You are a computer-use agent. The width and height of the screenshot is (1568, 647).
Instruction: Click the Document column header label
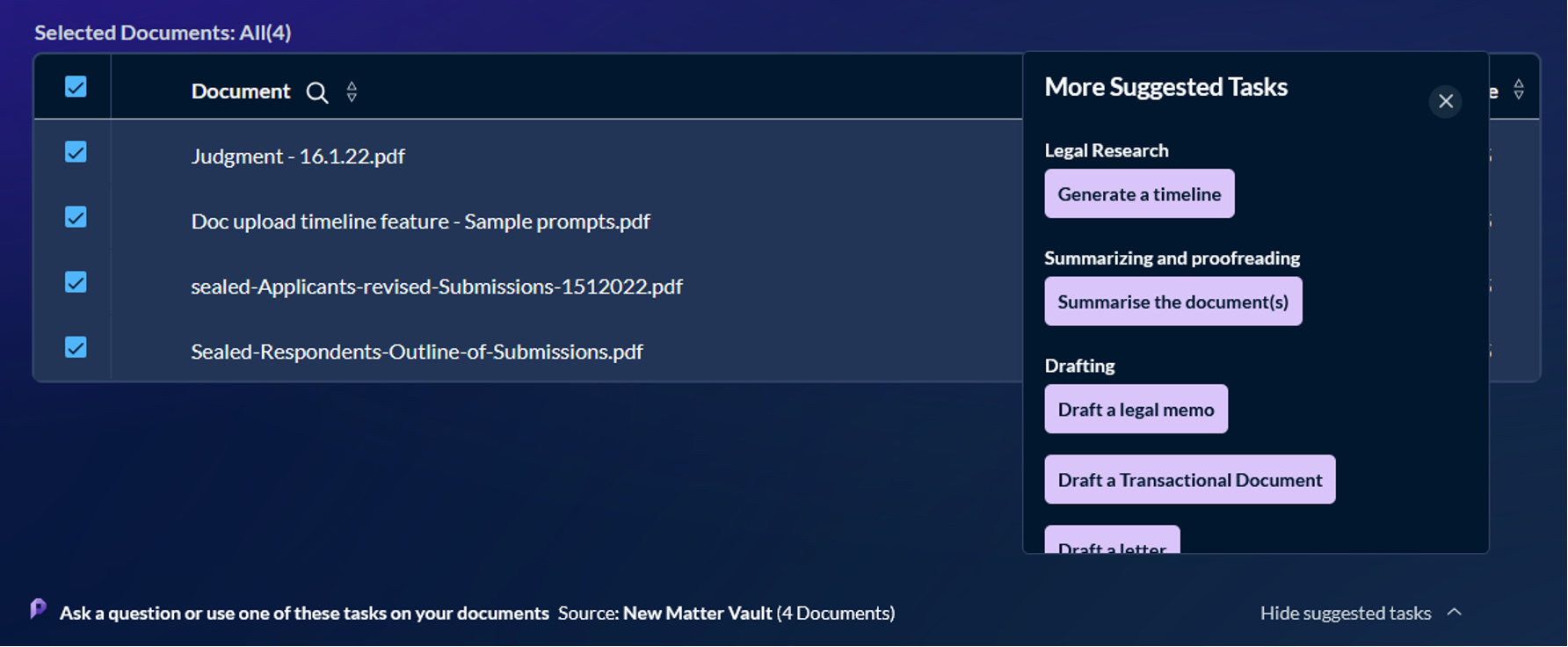pos(241,91)
